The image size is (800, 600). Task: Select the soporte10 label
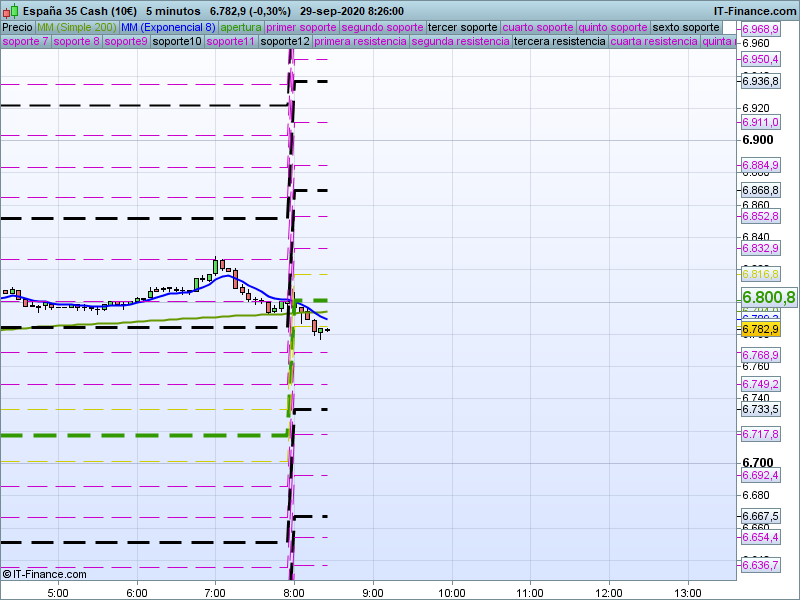click(178, 41)
